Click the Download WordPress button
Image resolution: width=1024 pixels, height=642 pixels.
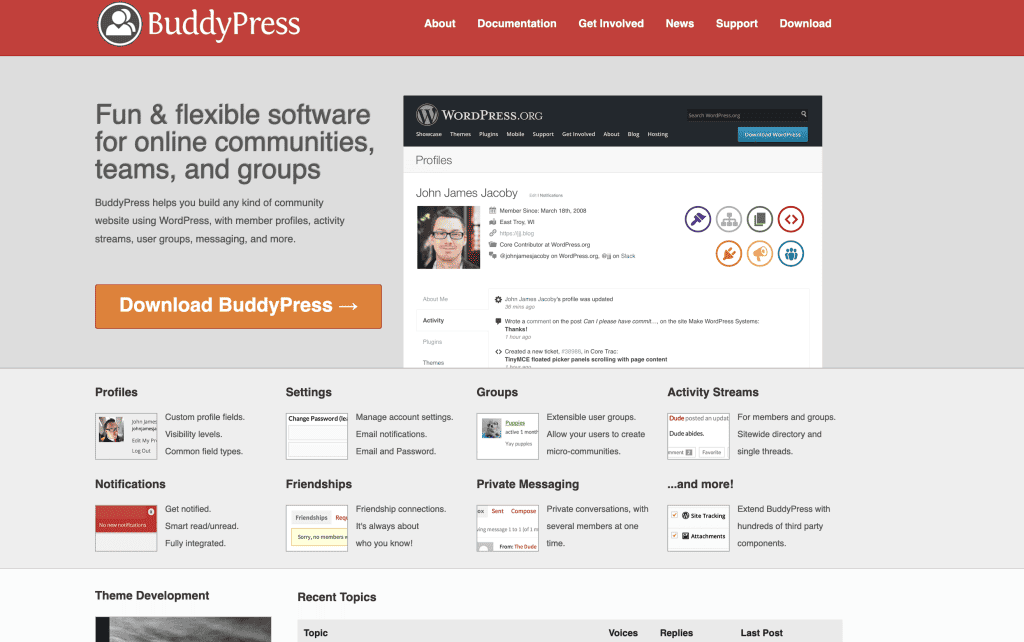(x=772, y=133)
